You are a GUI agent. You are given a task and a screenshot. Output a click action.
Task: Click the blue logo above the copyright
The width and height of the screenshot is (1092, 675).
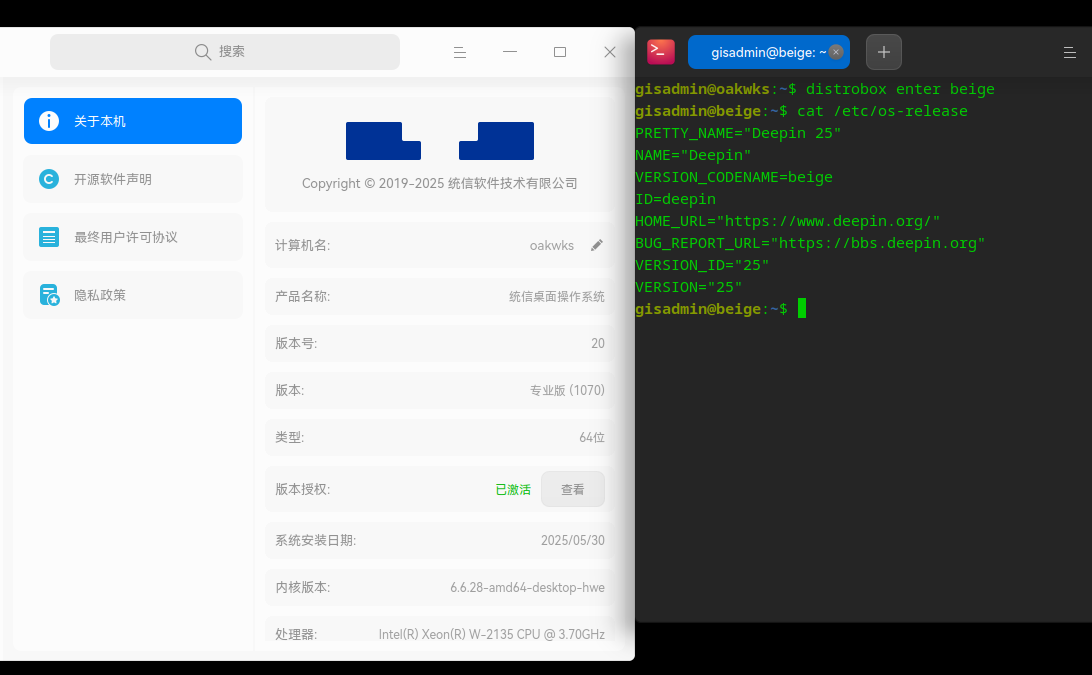coord(439,141)
